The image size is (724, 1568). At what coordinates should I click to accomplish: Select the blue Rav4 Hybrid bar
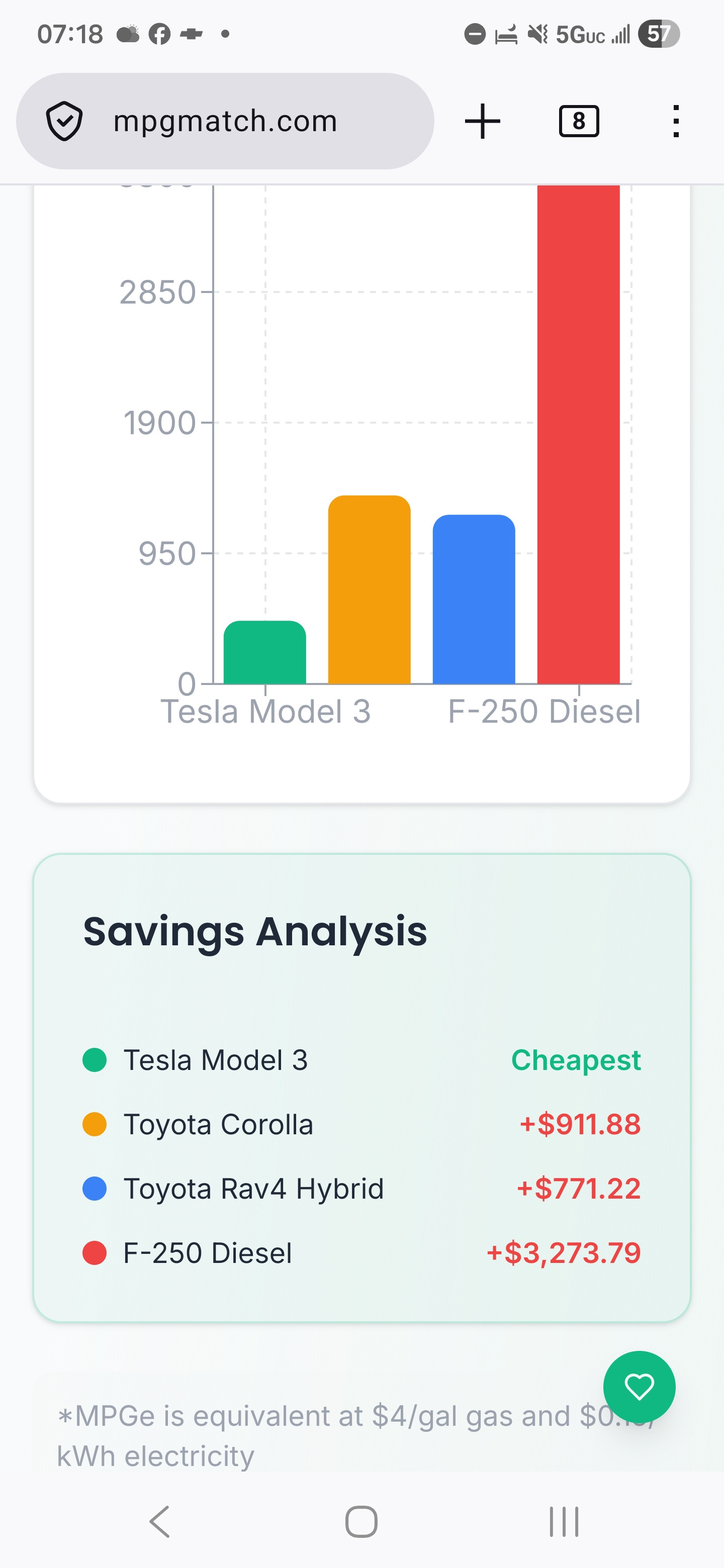click(x=474, y=599)
